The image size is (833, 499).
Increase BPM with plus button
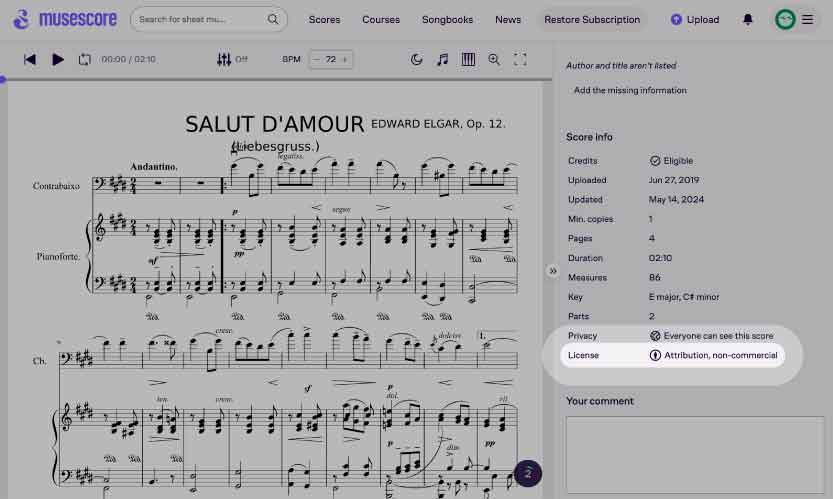click(345, 60)
